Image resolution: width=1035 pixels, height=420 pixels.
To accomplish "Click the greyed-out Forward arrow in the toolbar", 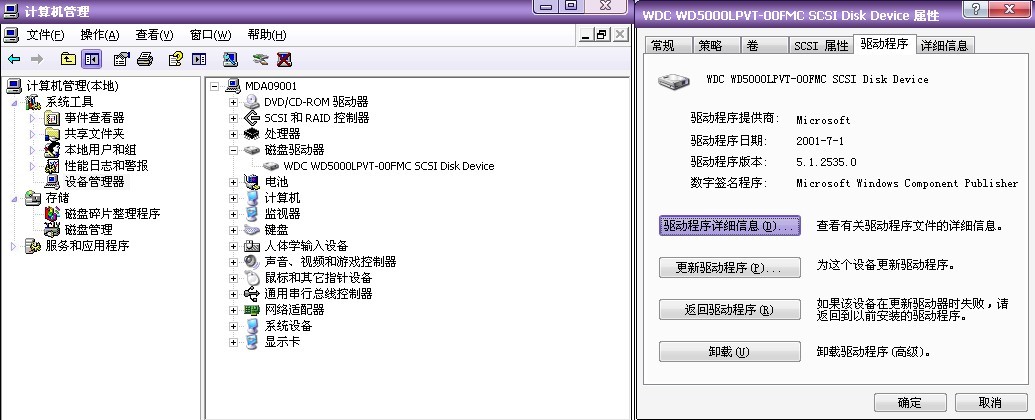I will pyautogui.click(x=37, y=59).
